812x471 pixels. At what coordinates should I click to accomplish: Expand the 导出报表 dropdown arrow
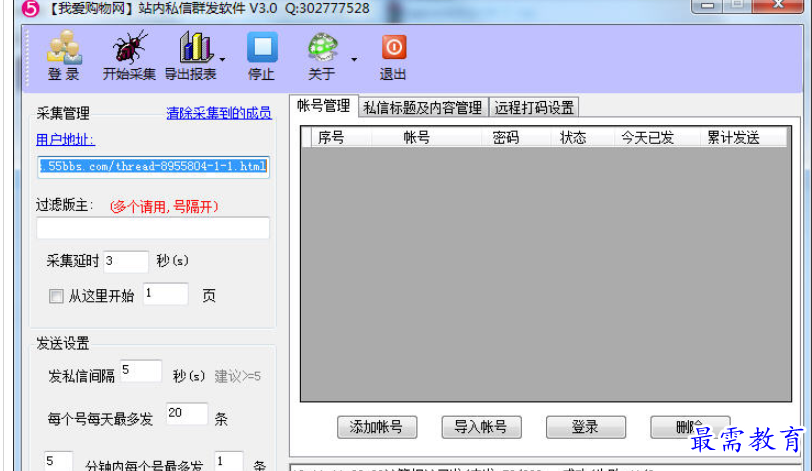pos(223,59)
